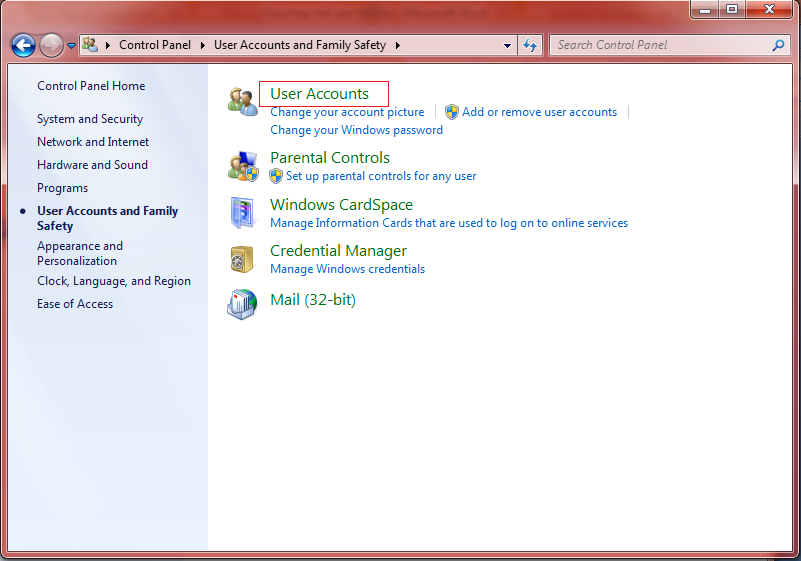This screenshot has width=801, height=561.
Task: Click the Back navigation arrow button
Action: tap(23, 45)
